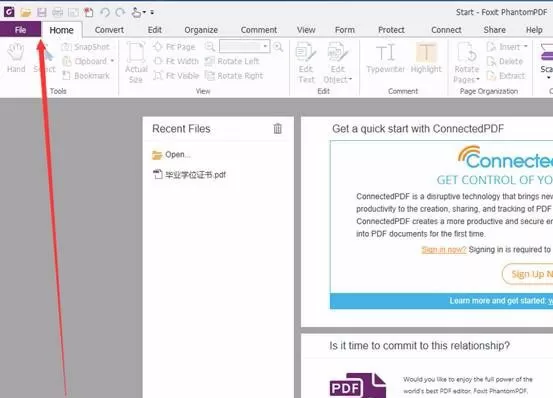
Task: Open the Share tab
Action: point(494,30)
